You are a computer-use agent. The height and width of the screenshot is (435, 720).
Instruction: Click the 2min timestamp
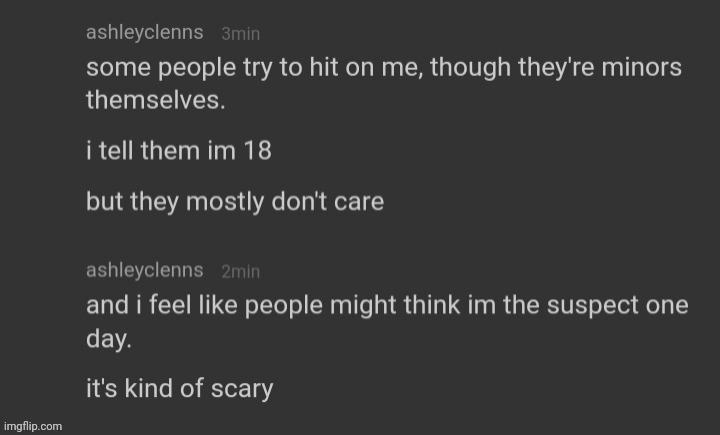[x=241, y=271]
